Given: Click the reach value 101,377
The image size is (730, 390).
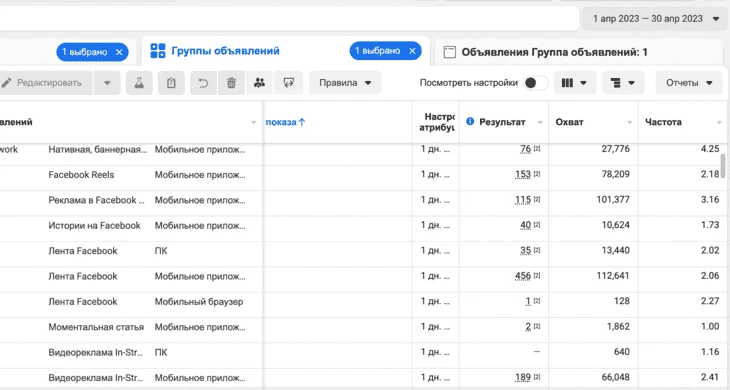Looking at the screenshot, I should tap(613, 200).
